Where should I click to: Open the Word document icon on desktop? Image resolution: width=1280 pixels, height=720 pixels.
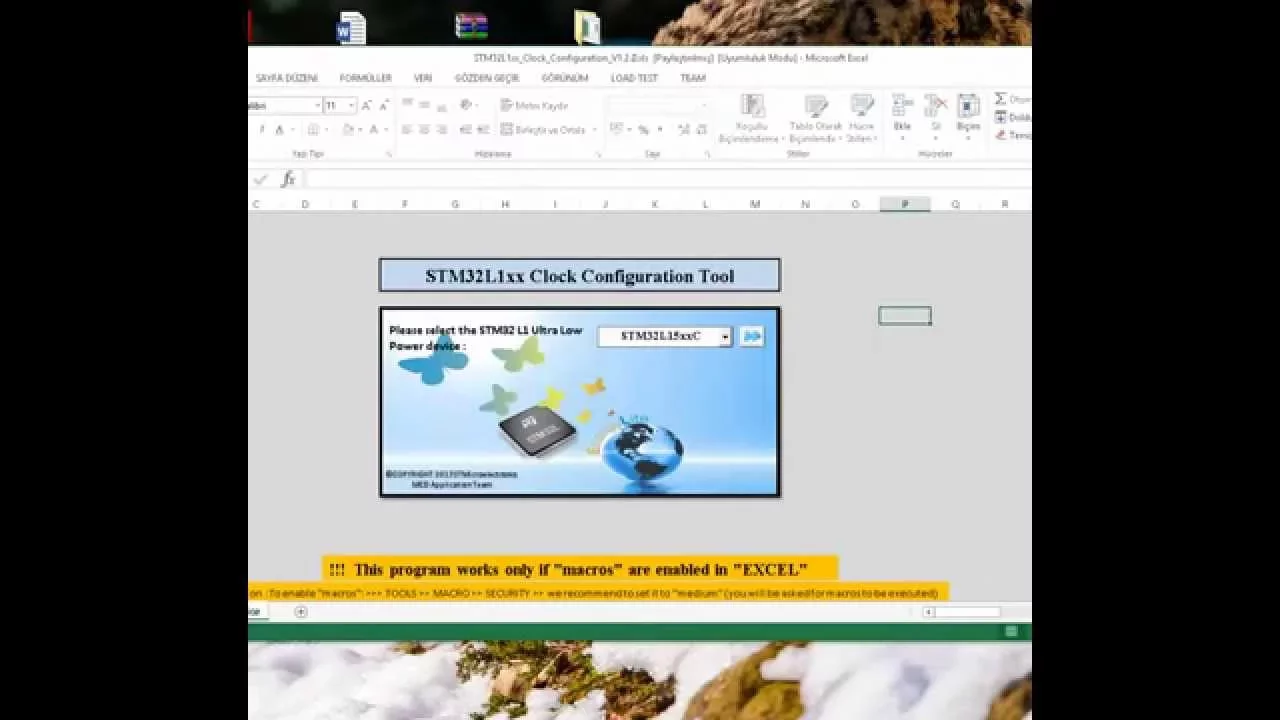pyautogui.click(x=351, y=28)
